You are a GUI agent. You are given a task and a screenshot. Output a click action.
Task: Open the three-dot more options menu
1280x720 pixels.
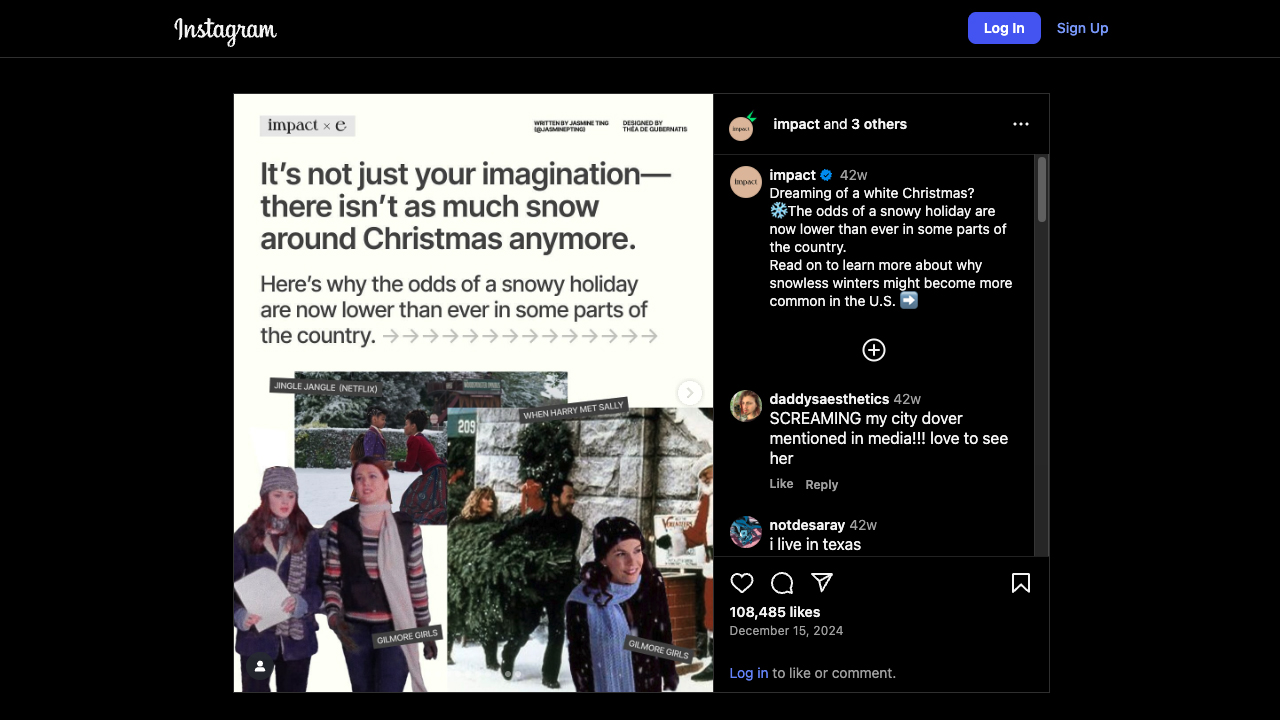tap(1021, 124)
